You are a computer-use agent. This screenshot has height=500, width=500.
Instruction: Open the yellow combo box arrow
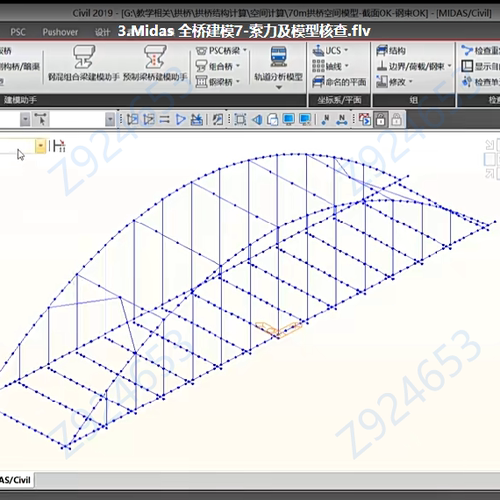tap(41, 146)
